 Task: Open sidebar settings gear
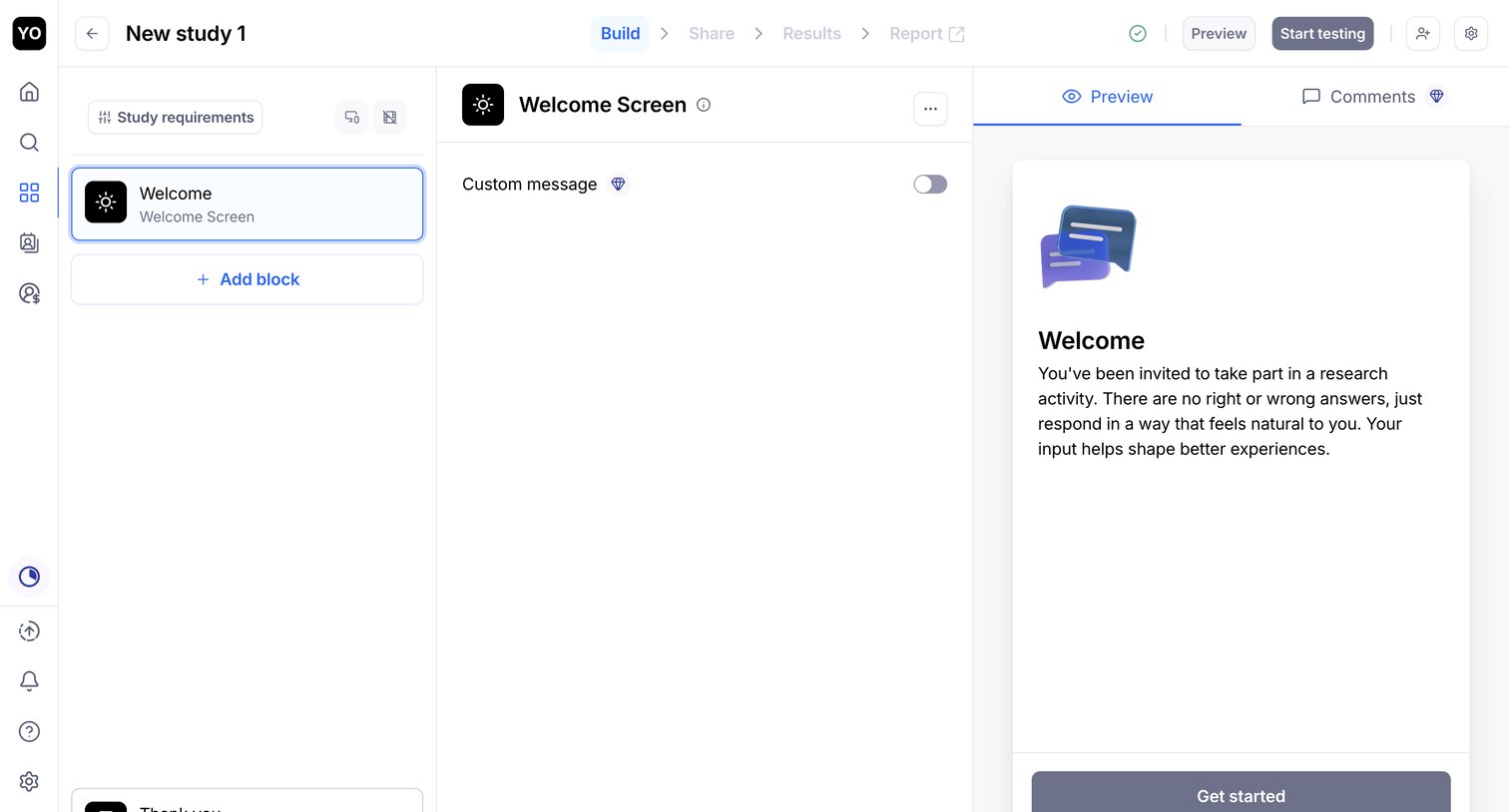click(29, 781)
